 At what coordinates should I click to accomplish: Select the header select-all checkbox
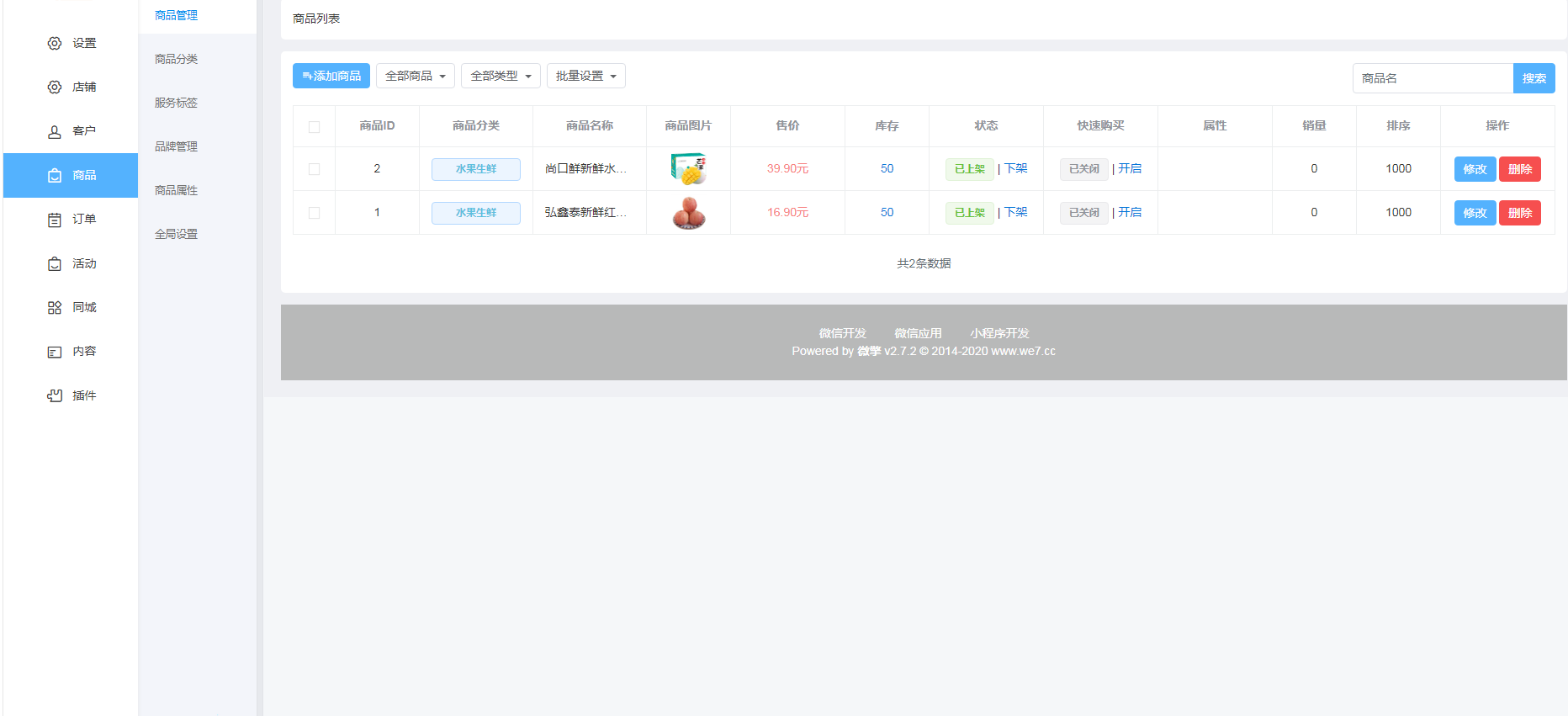click(x=314, y=126)
